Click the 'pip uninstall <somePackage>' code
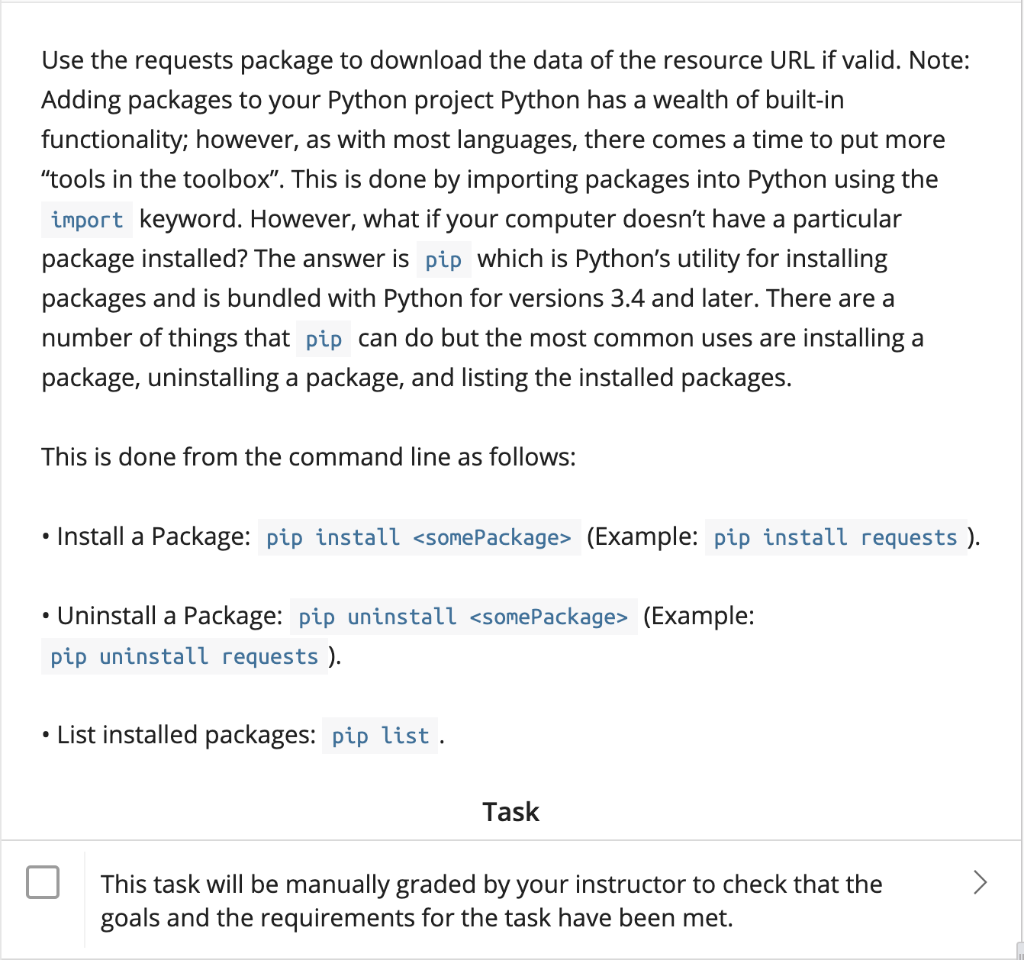 coord(463,616)
